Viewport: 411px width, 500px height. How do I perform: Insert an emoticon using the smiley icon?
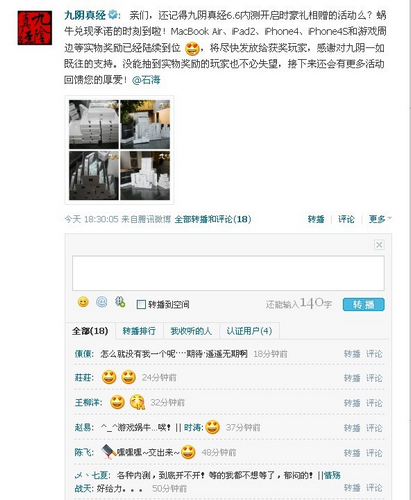(x=83, y=302)
